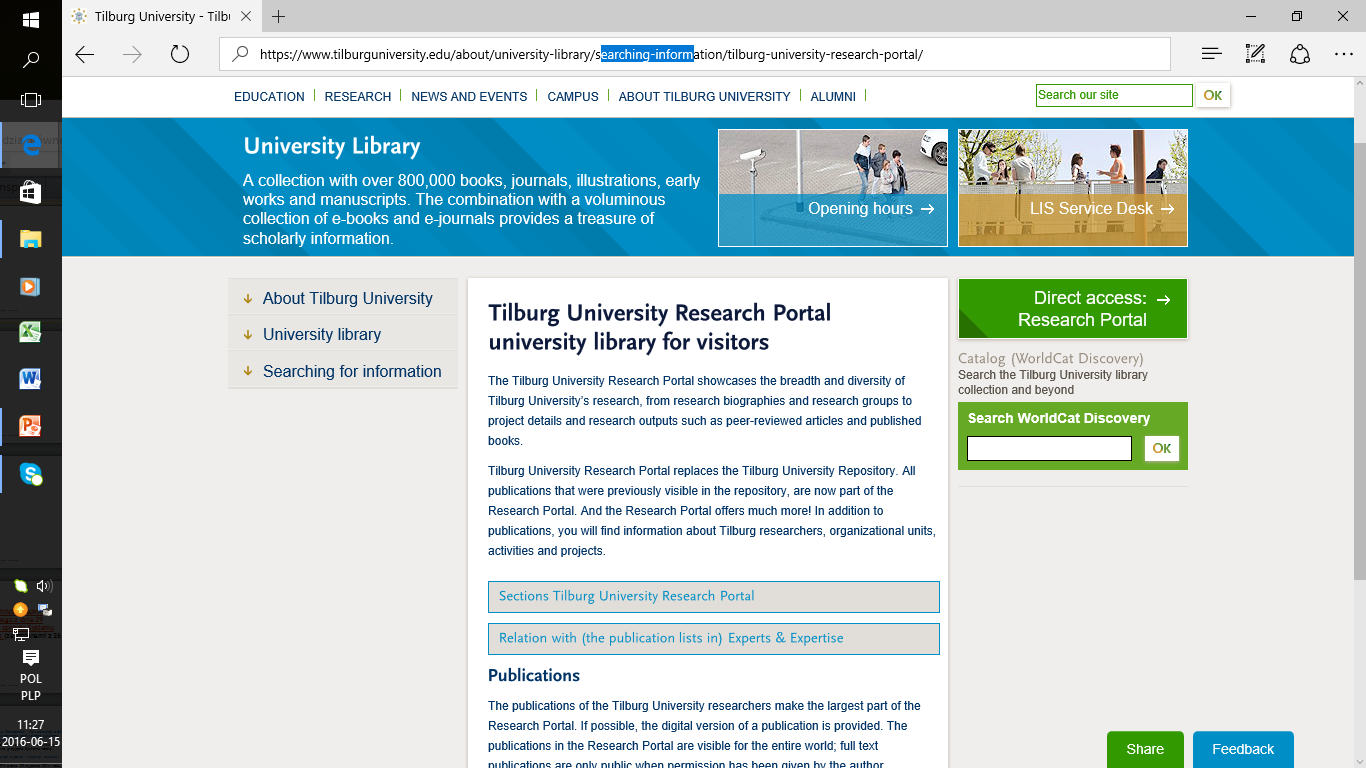Launch PowerPoint from taskbar
Viewport: 1366px width, 768px height.
tap(30, 426)
